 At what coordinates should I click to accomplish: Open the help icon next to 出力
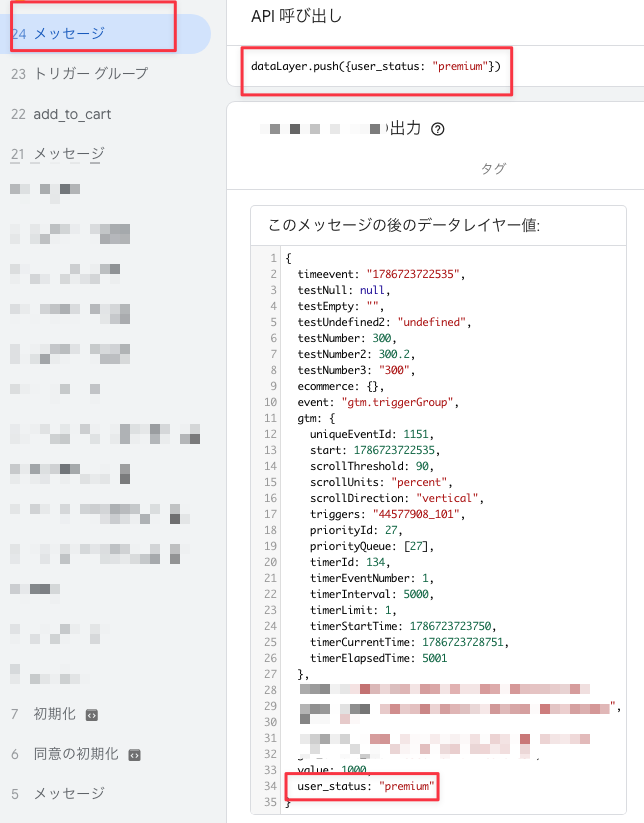pyautogui.click(x=438, y=129)
